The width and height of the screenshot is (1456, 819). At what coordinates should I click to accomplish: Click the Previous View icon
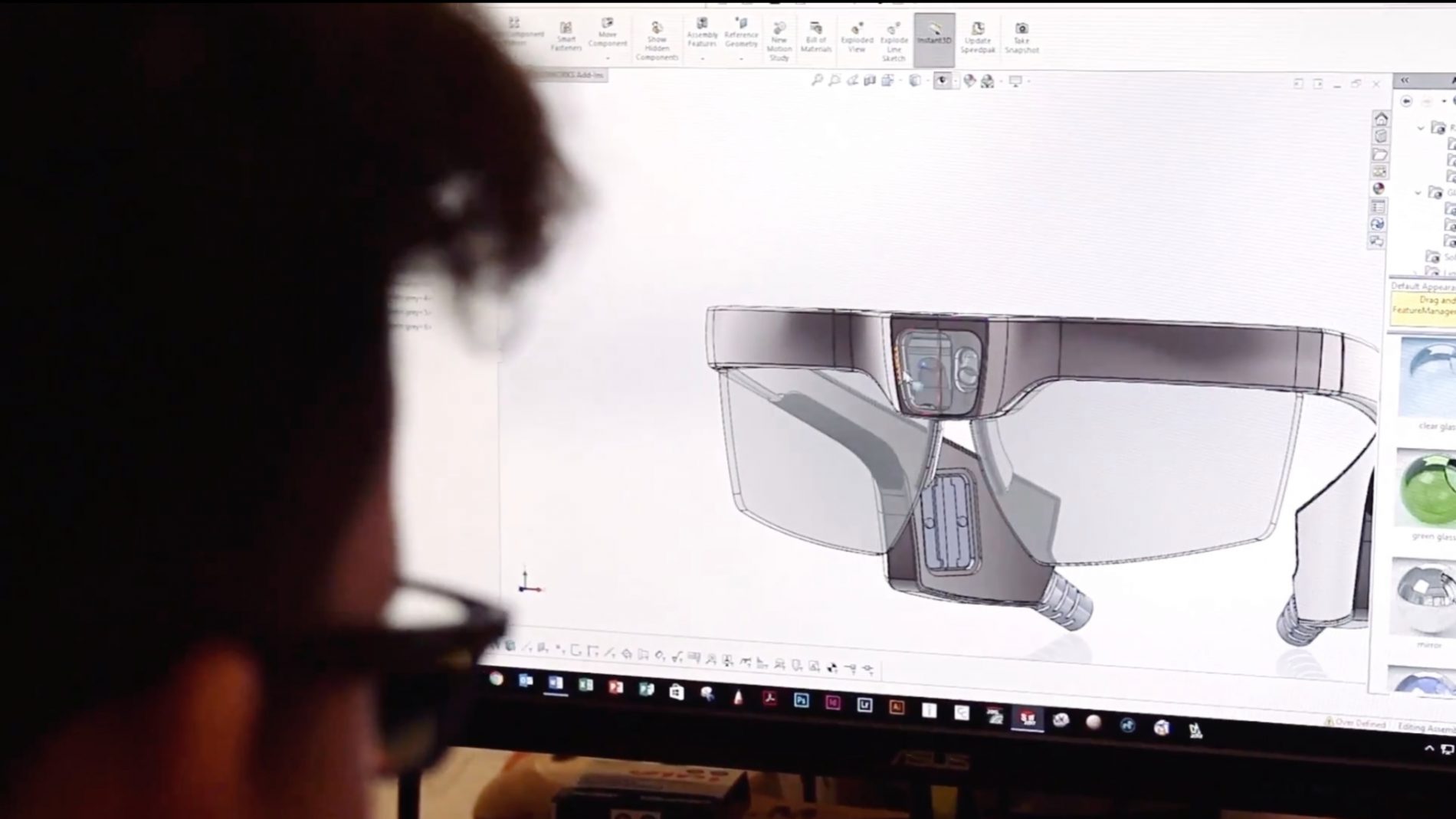(852, 80)
